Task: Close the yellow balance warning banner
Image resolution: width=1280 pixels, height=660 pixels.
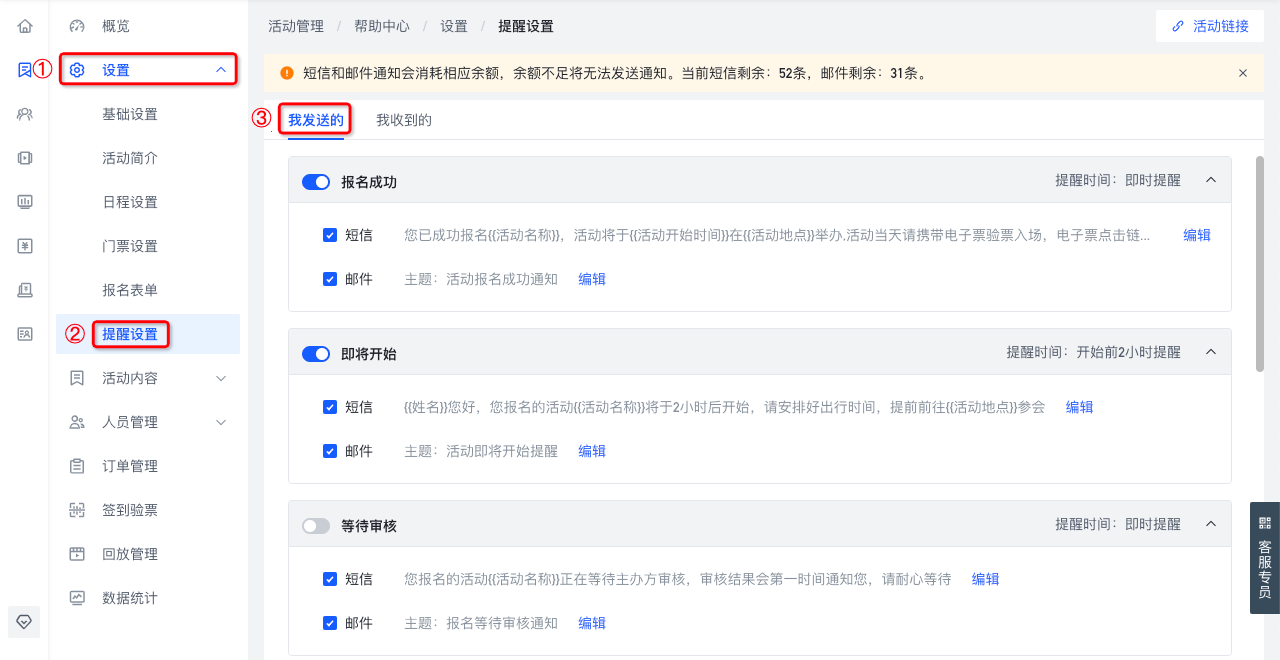Action: (x=1243, y=73)
